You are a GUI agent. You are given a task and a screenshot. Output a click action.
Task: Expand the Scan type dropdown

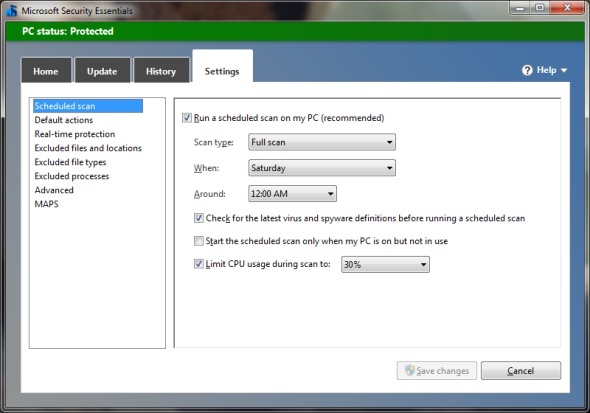322,142
